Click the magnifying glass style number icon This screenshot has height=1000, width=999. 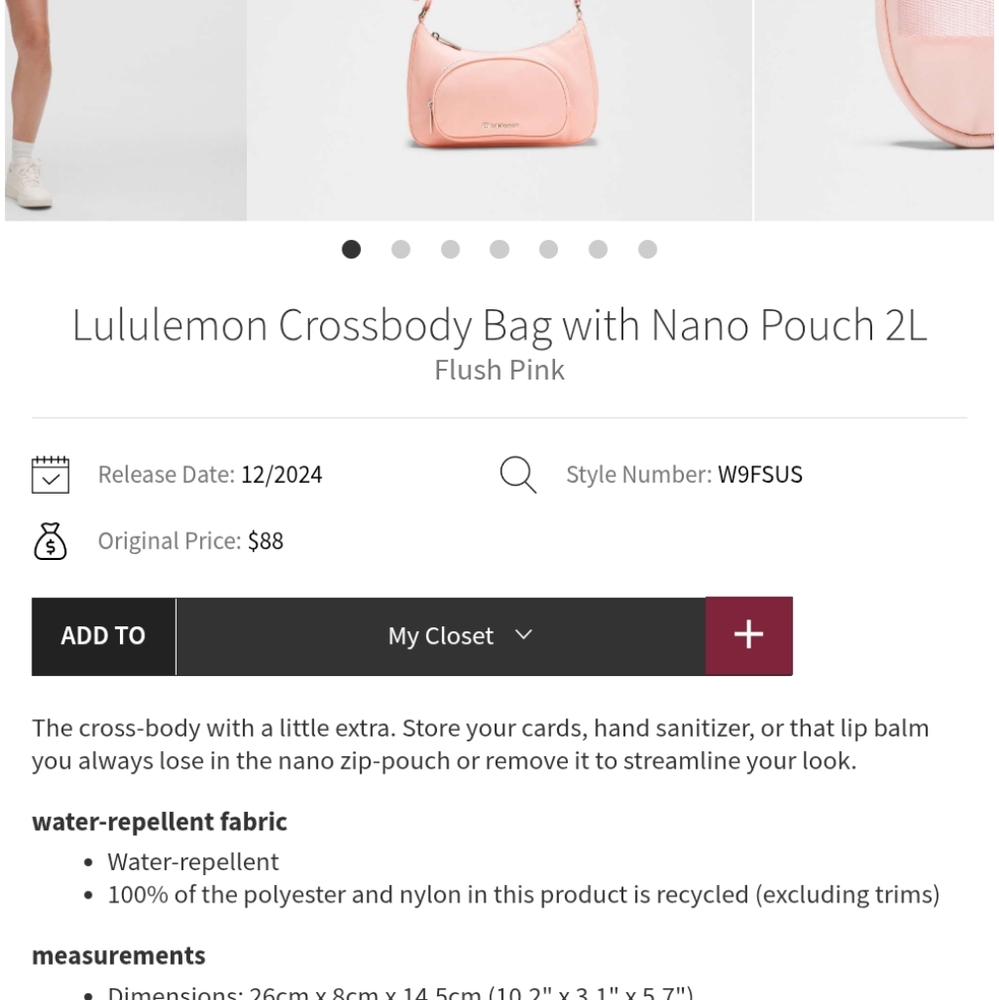click(x=518, y=475)
